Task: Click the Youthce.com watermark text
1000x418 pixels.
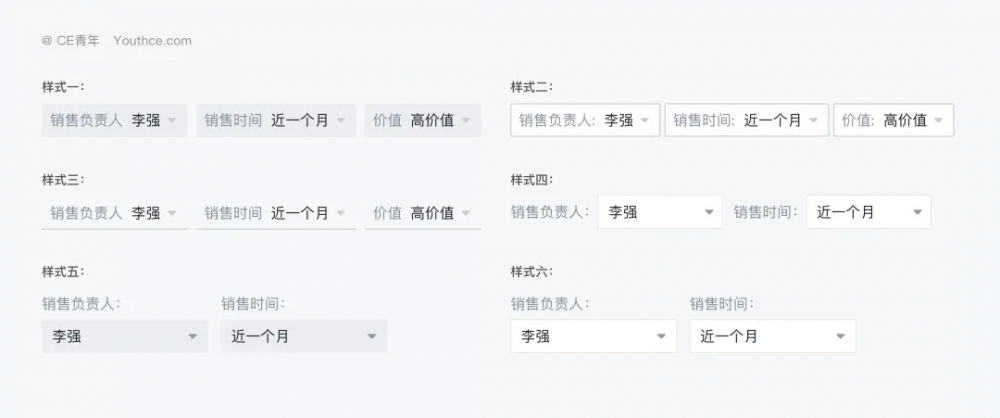Action: pyautogui.click(x=152, y=41)
